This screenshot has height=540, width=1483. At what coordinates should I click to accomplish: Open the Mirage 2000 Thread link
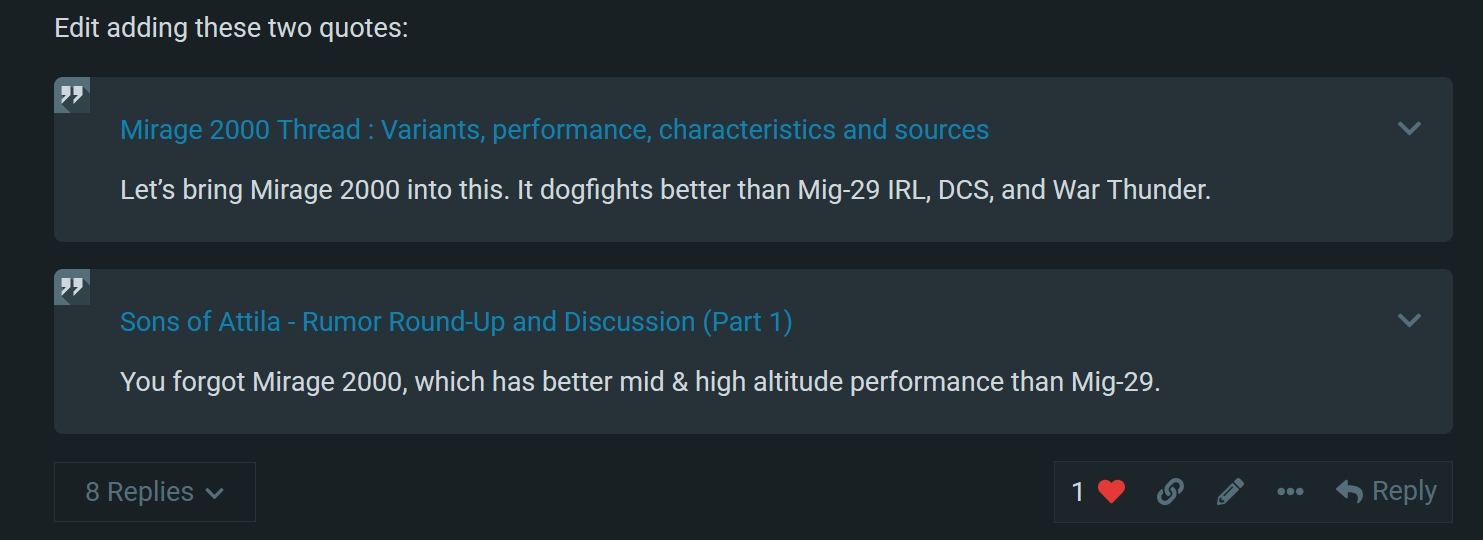tap(554, 130)
